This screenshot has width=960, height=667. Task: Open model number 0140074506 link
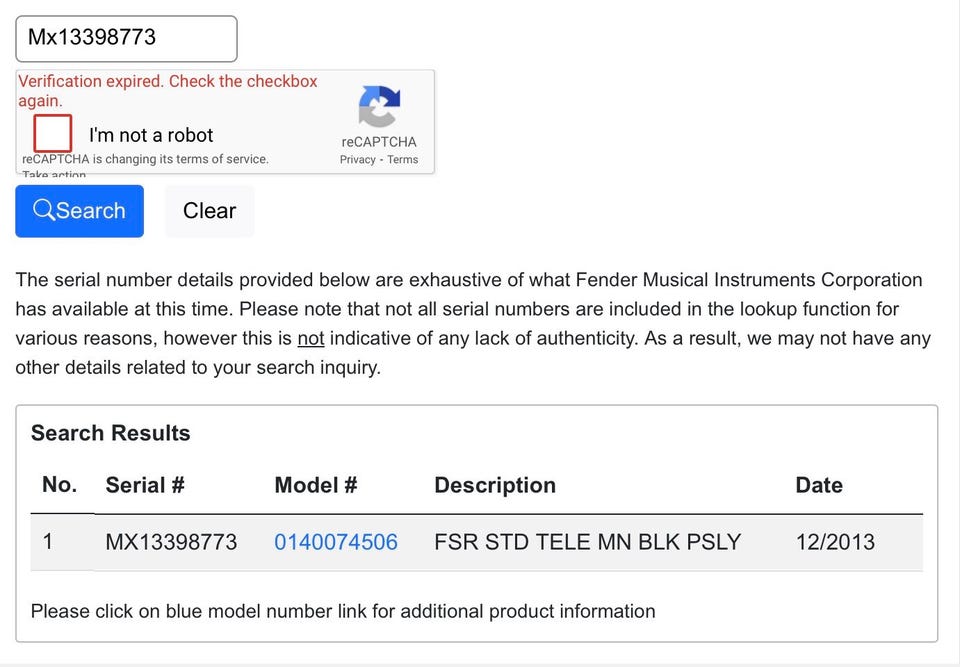pos(336,542)
